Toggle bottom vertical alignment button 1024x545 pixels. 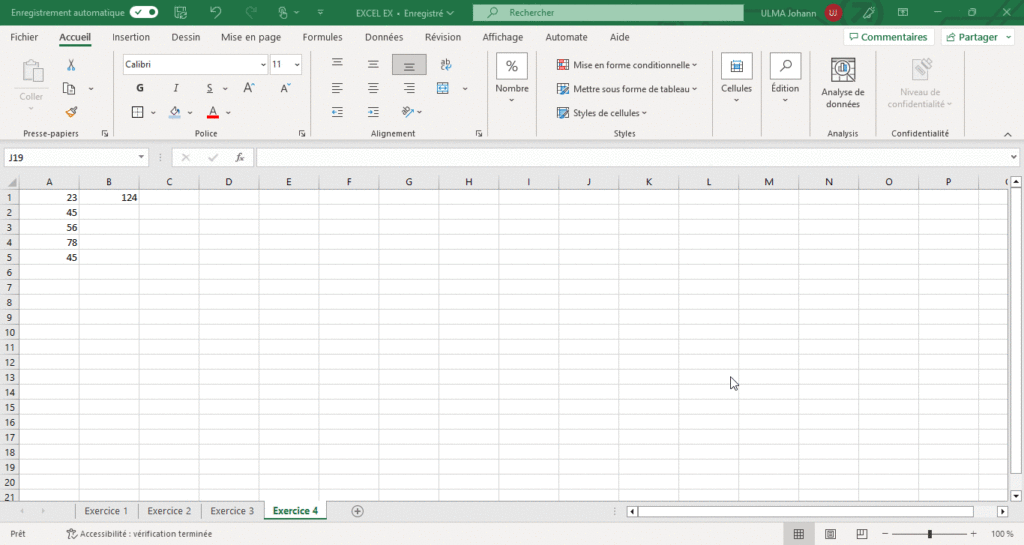click(409, 65)
